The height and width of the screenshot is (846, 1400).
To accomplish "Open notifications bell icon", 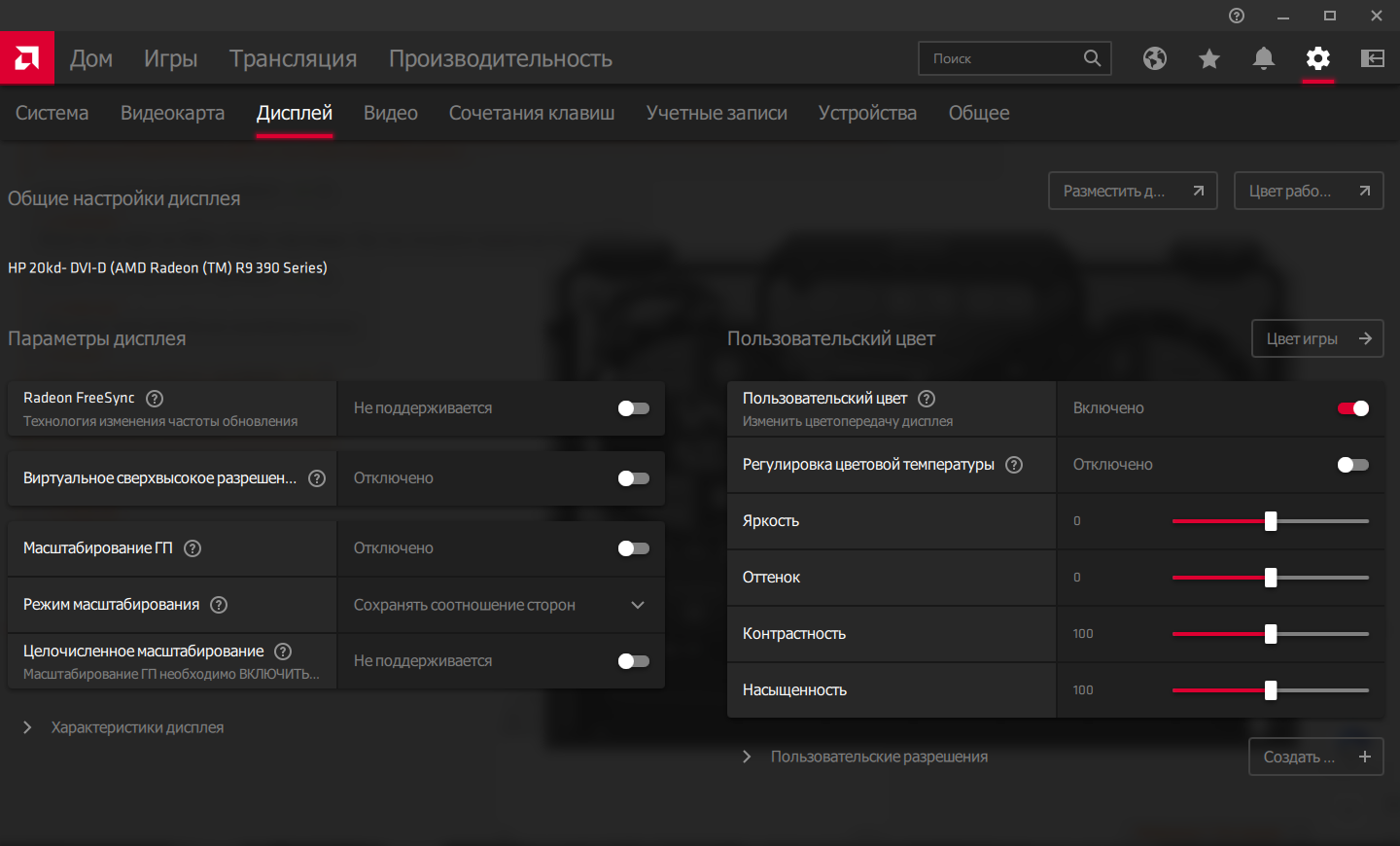I will [x=1264, y=58].
